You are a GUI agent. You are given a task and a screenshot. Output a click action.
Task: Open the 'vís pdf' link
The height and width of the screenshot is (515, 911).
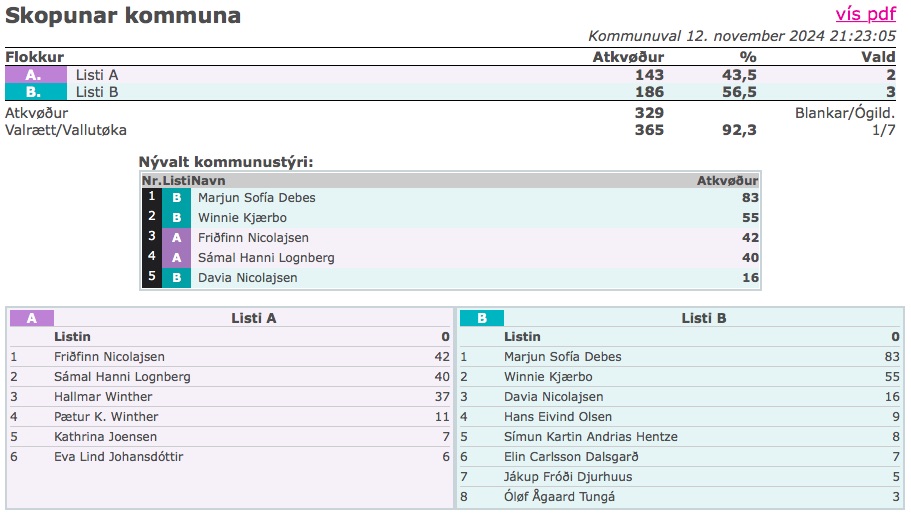click(x=865, y=14)
